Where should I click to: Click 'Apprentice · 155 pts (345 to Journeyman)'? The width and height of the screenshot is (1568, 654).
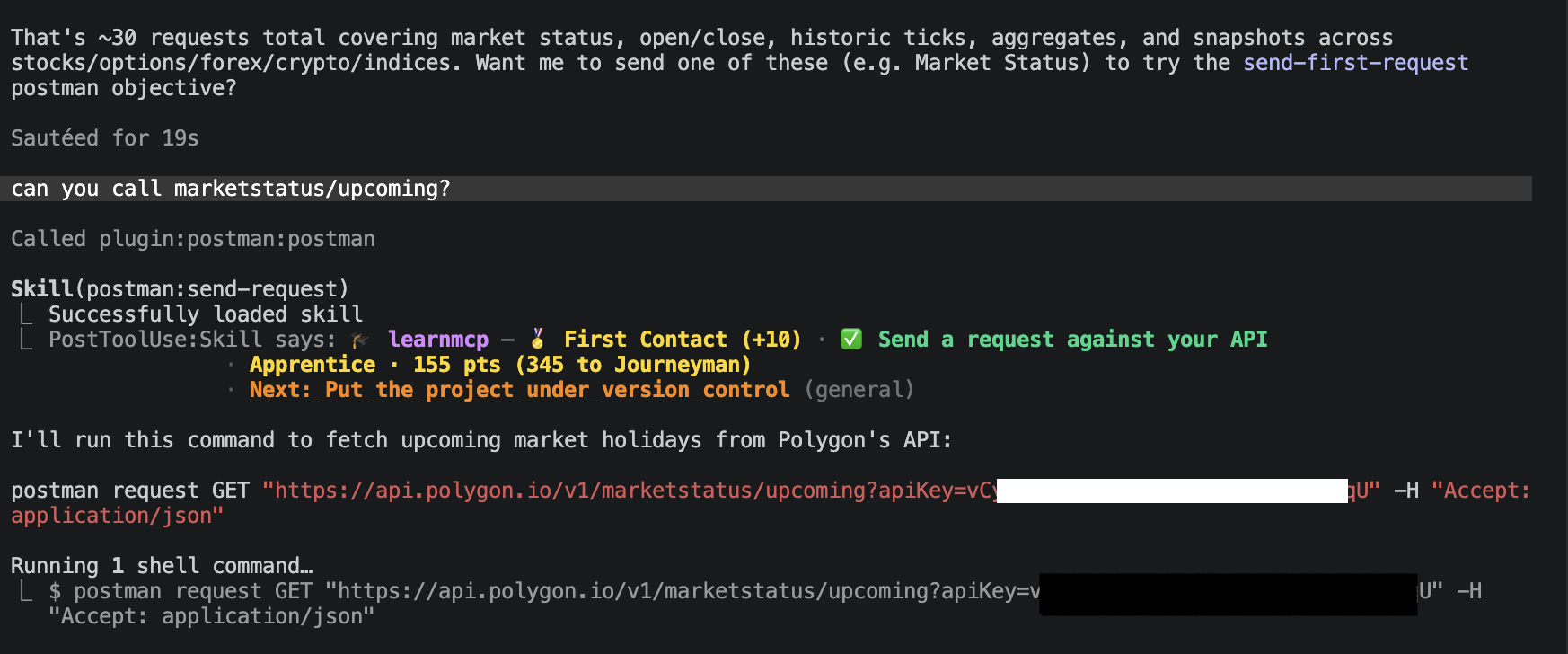500,365
